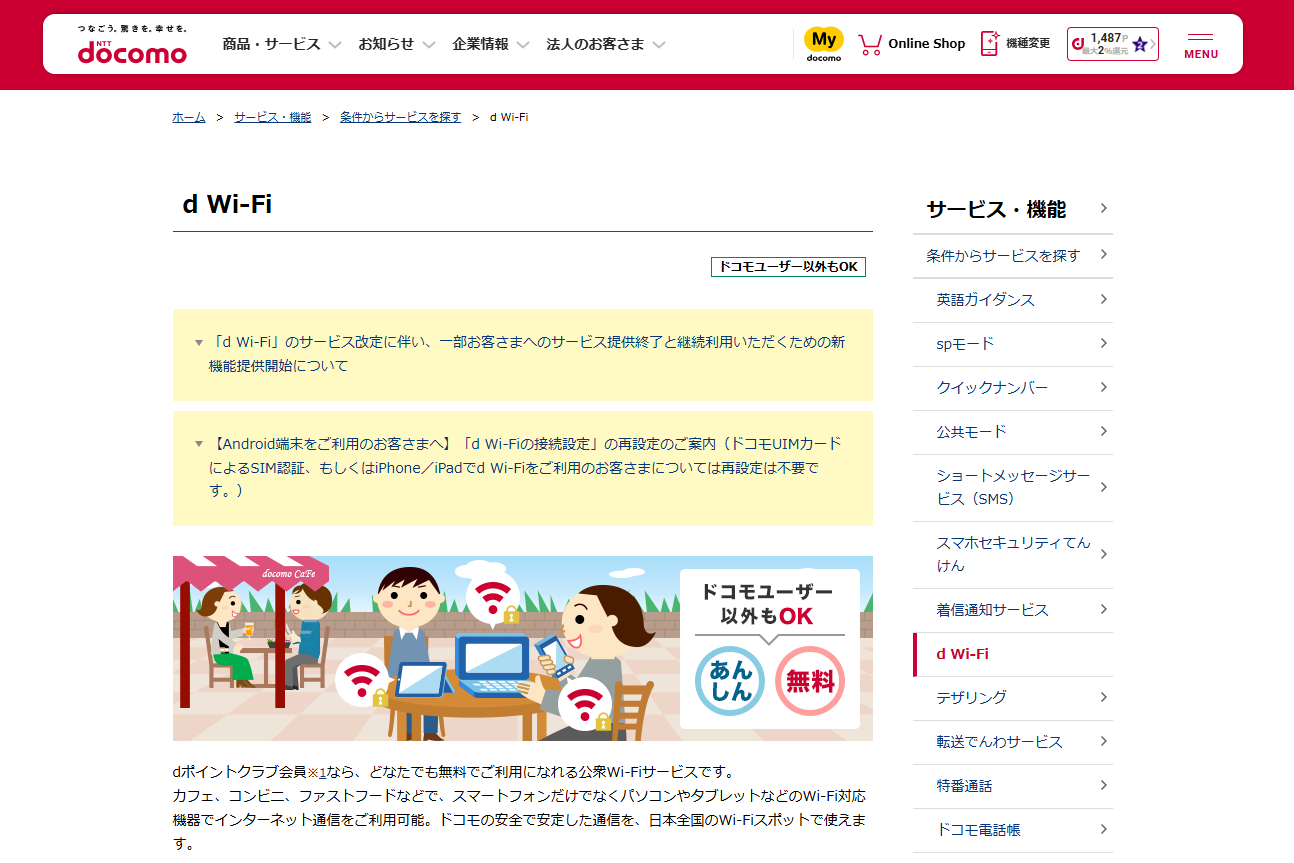Click the paragraph line starting with dポイントクラブ会員
Image resolution: width=1294 pixels, height=863 pixels.
tap(454, 772)
